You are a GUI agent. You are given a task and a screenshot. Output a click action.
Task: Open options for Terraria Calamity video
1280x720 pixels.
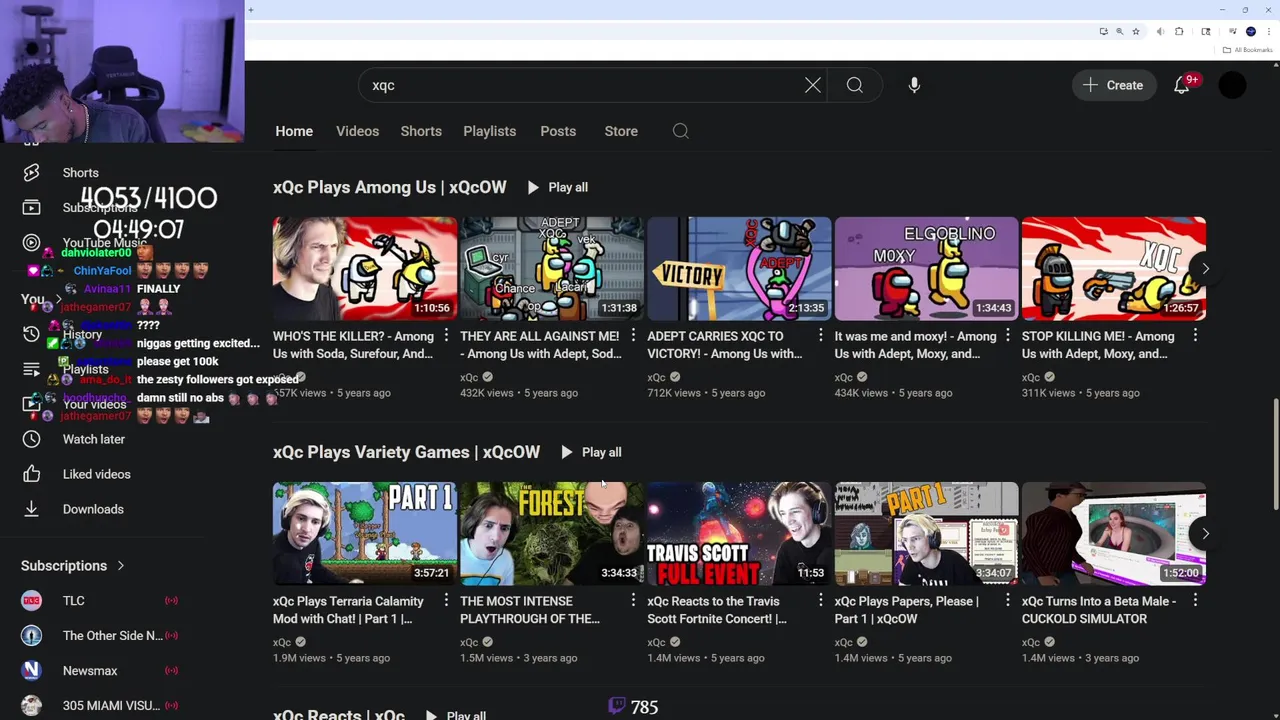tap(446, 600)
